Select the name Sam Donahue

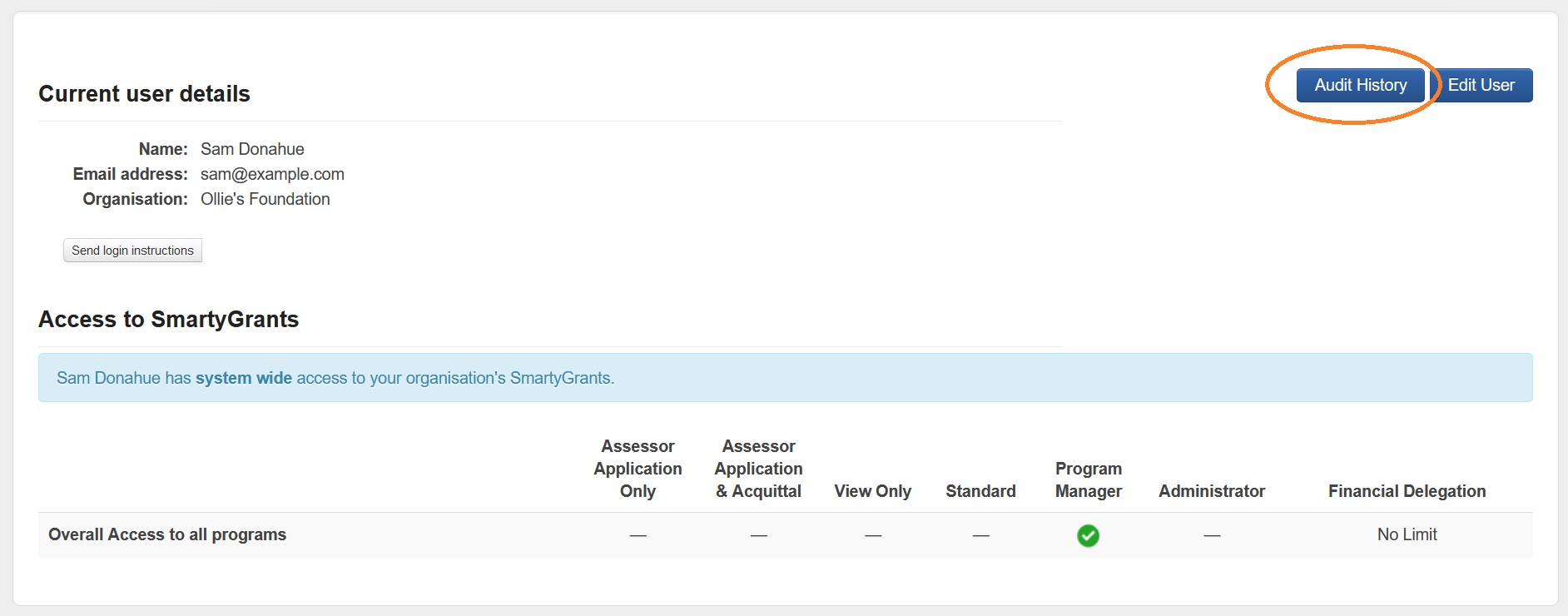coord(252,149)
